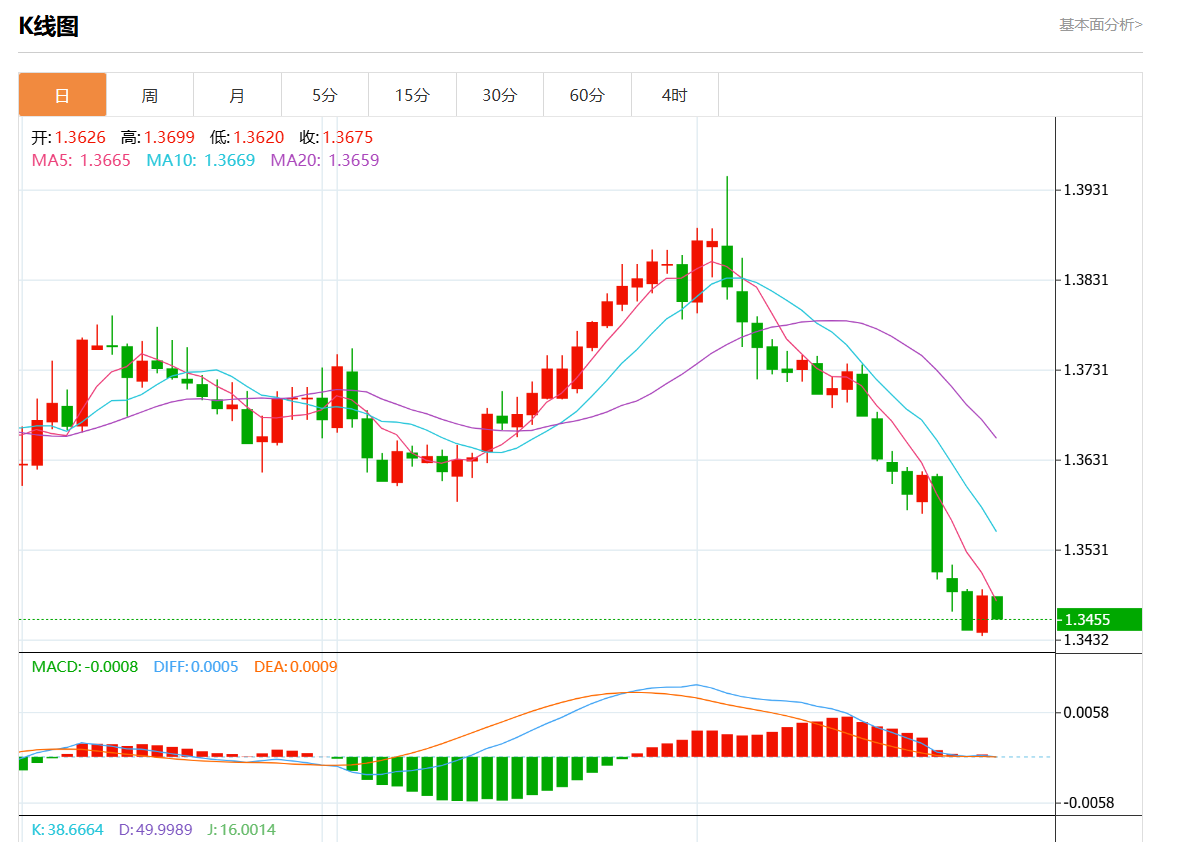Screen dimensions: 1186x842
Task: Click the -0.0058 MACD axis label
Action: (1088, 803)
